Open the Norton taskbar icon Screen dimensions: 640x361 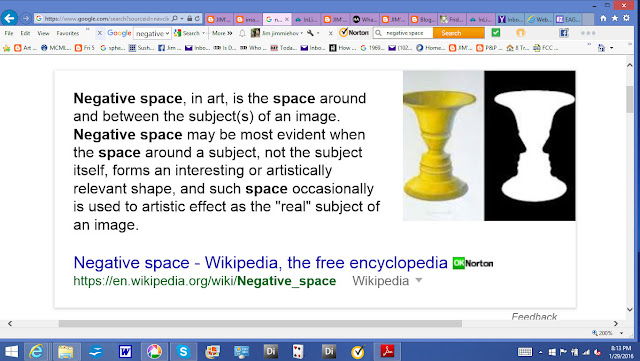pos(358,351)
